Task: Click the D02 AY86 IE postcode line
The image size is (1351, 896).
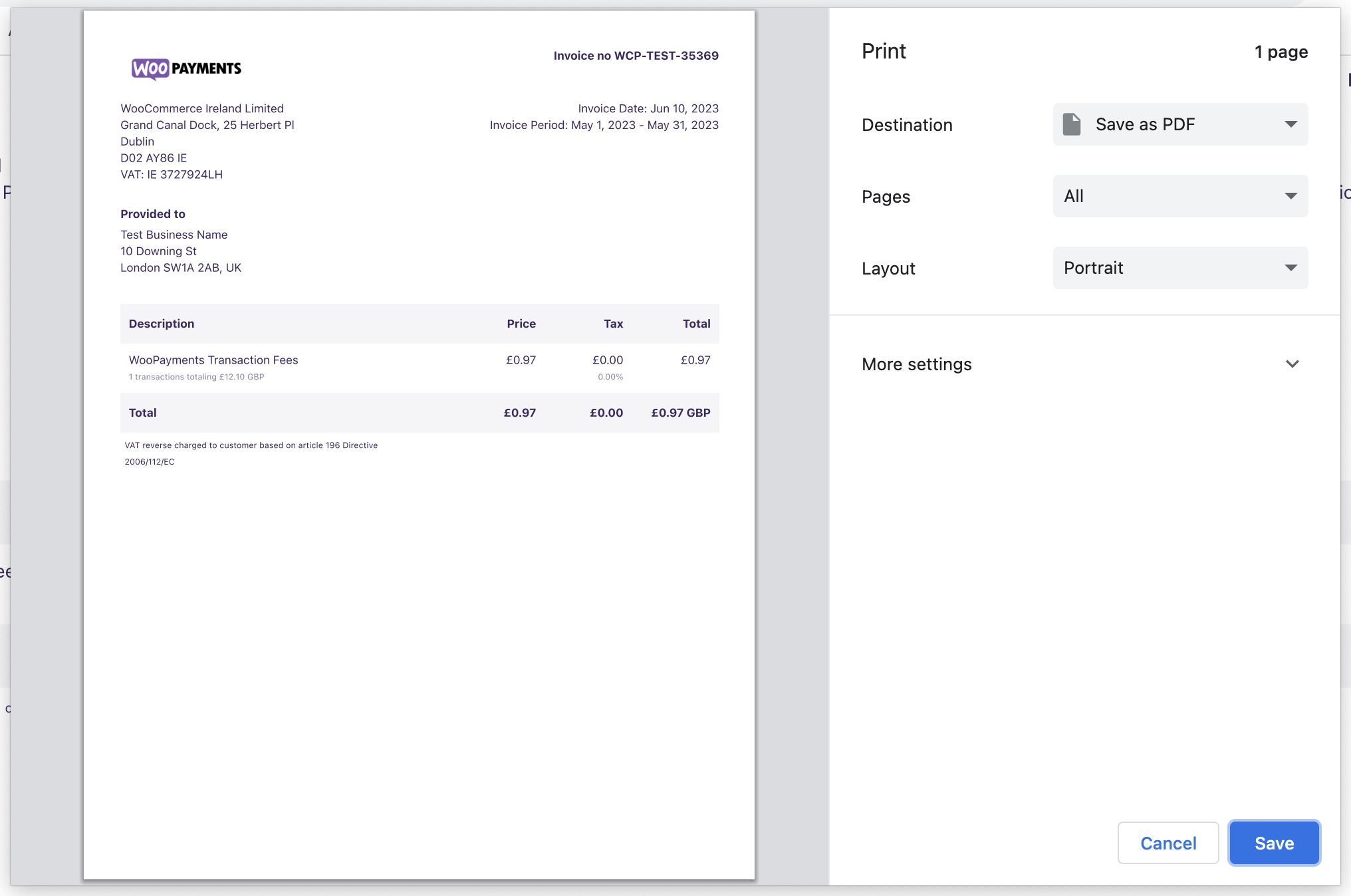Action: (x=154, y=158)
